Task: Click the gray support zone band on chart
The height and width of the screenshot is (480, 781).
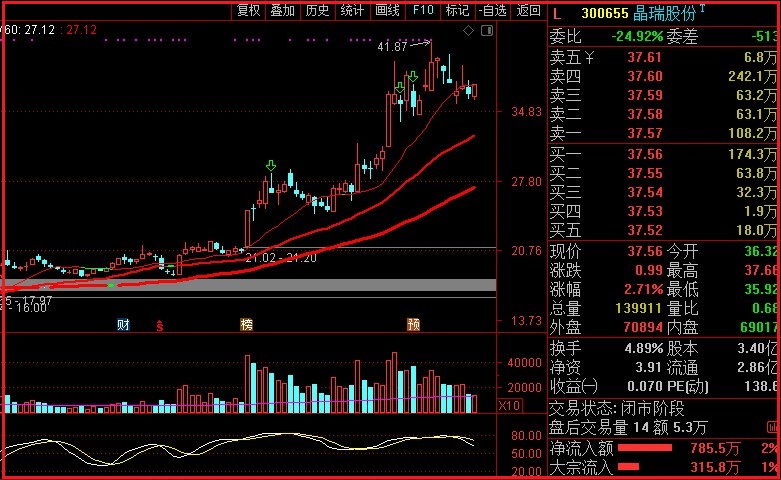Action: coord(249,285)
